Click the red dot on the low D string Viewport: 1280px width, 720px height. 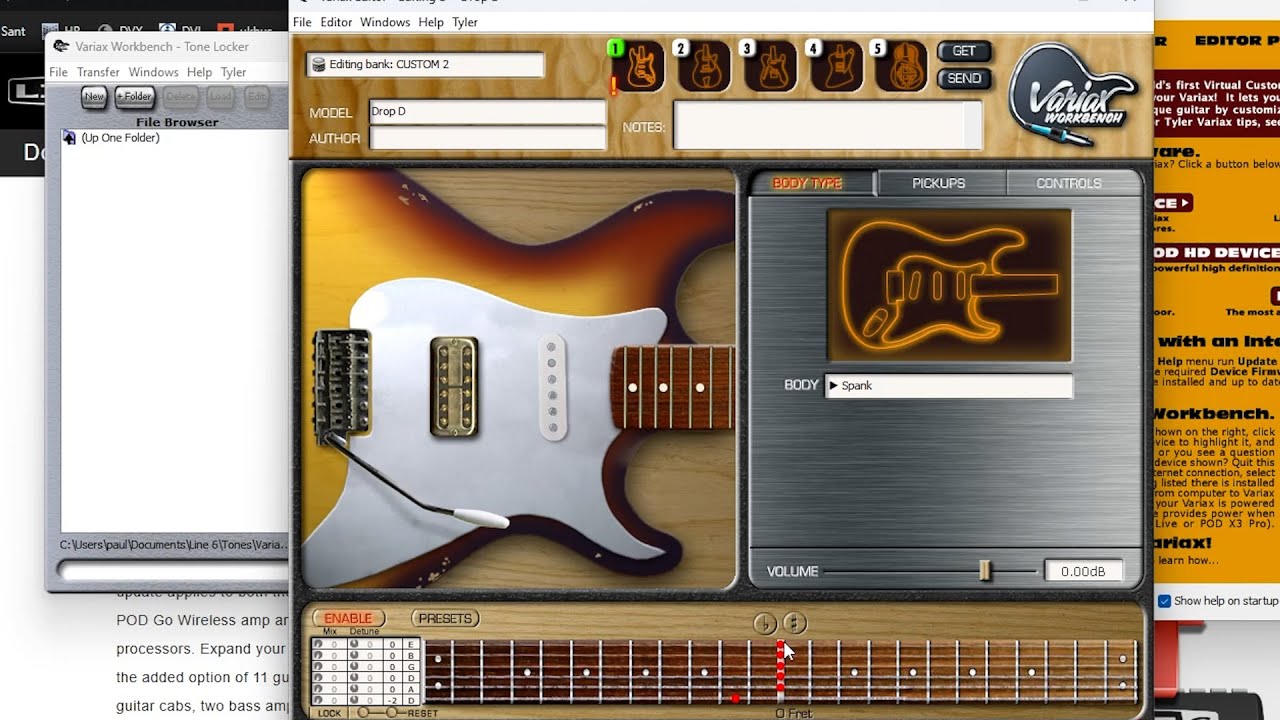[735, 698]
